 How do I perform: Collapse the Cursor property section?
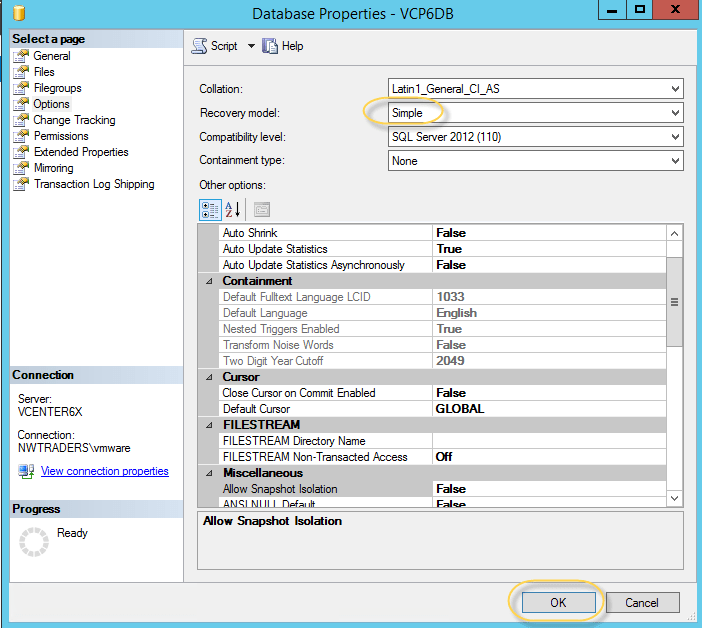[209, 377]
